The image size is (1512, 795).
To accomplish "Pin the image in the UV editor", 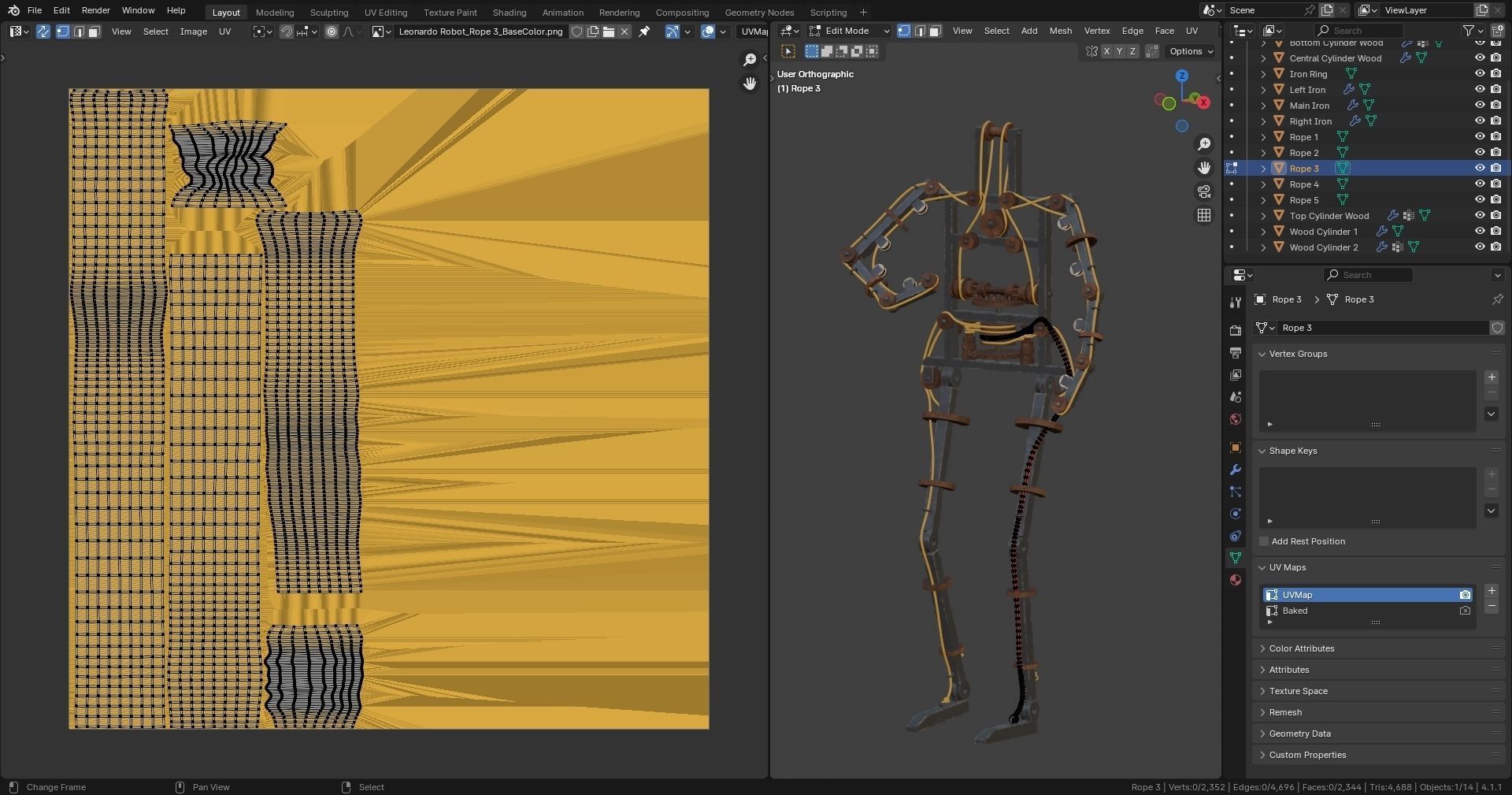I will coord(644,32).
